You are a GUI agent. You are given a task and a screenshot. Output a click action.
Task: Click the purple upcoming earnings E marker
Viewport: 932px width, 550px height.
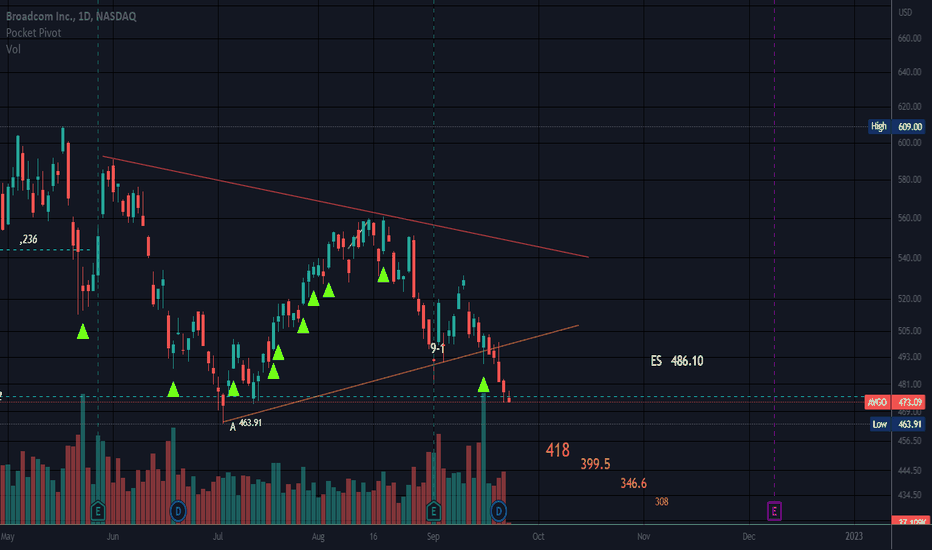click(x=774, y=511)
